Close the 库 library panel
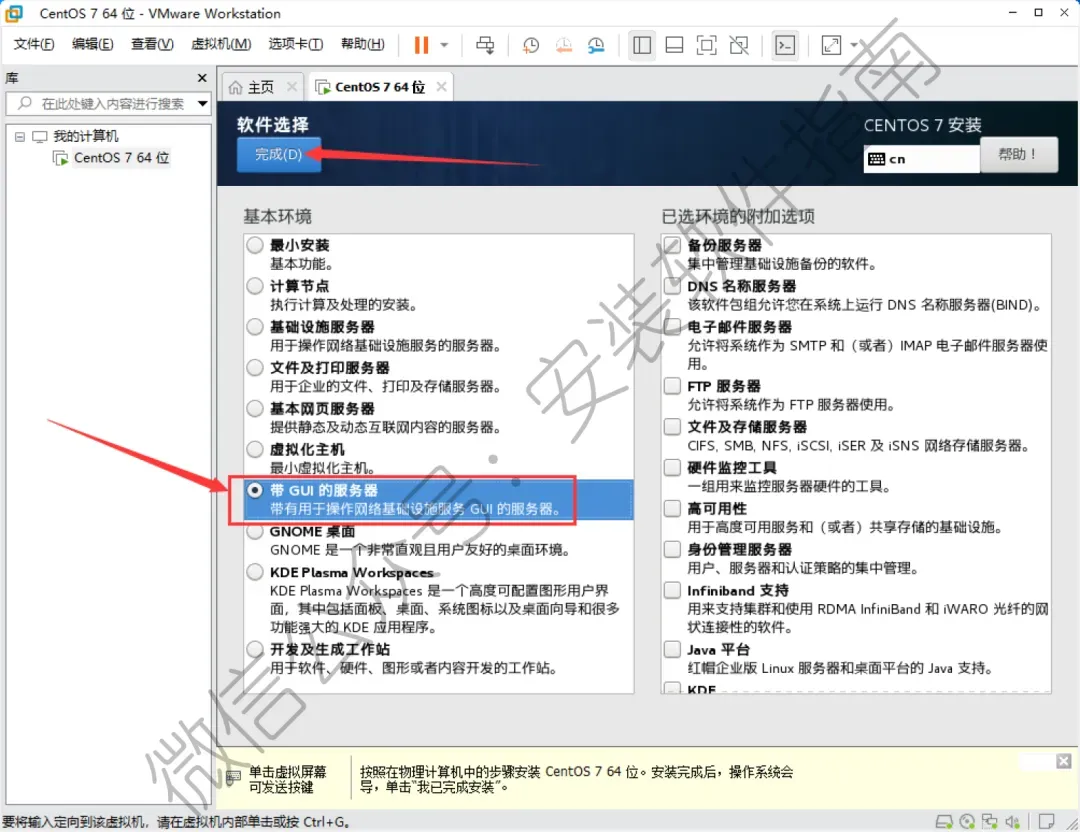The image size is (1080, 832). (202, 78)
